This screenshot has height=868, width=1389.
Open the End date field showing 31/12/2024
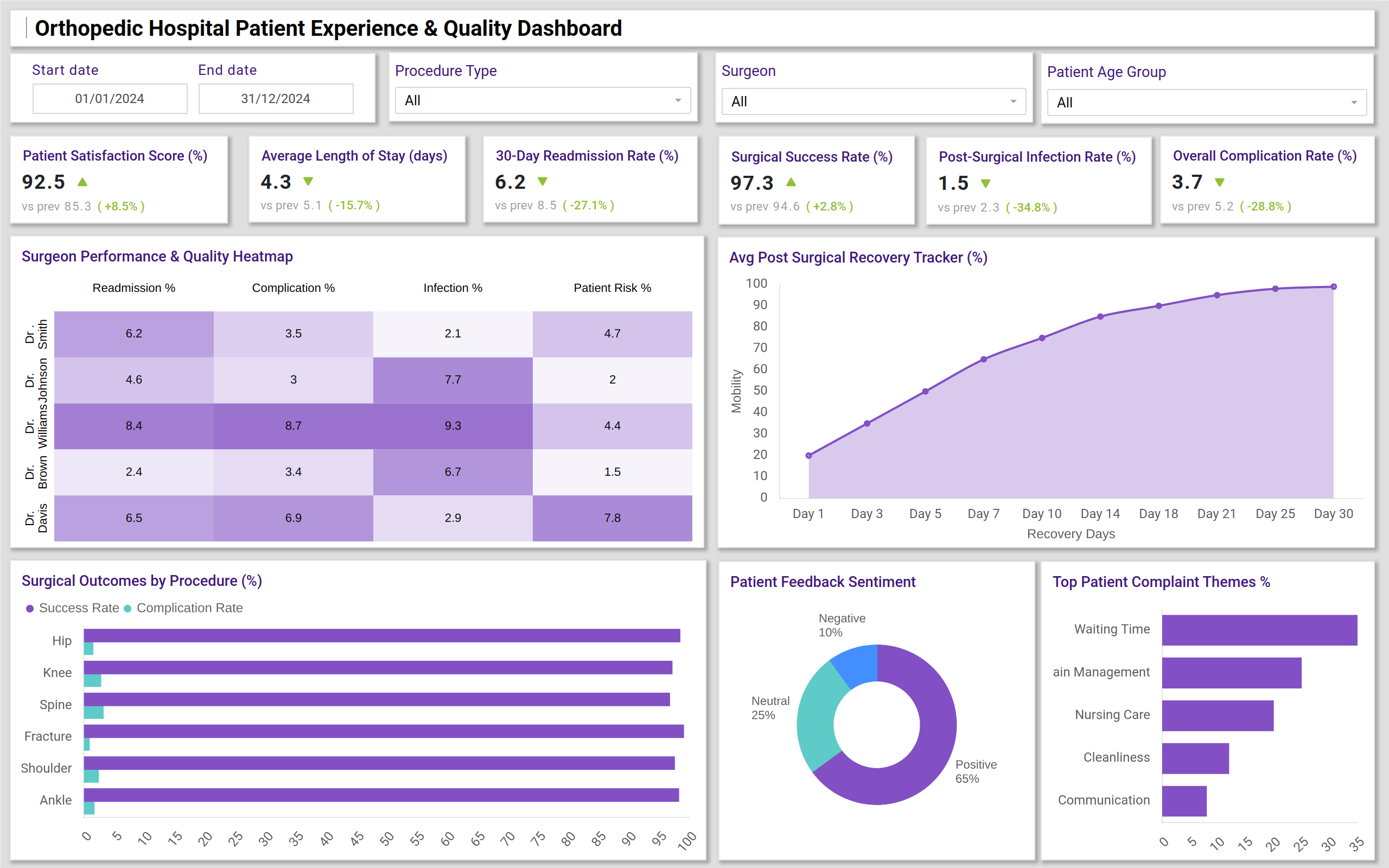pyautogui.click(x=276, y=99)
